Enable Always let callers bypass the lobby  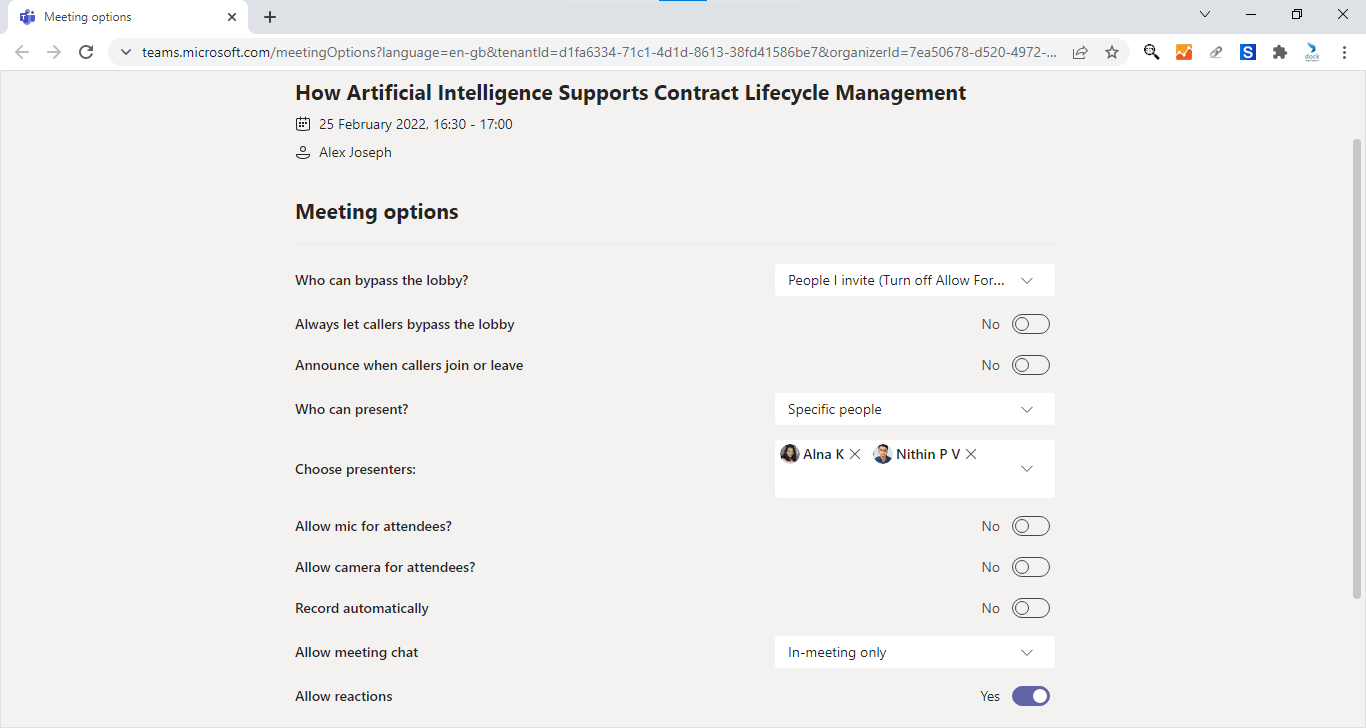1031,323
